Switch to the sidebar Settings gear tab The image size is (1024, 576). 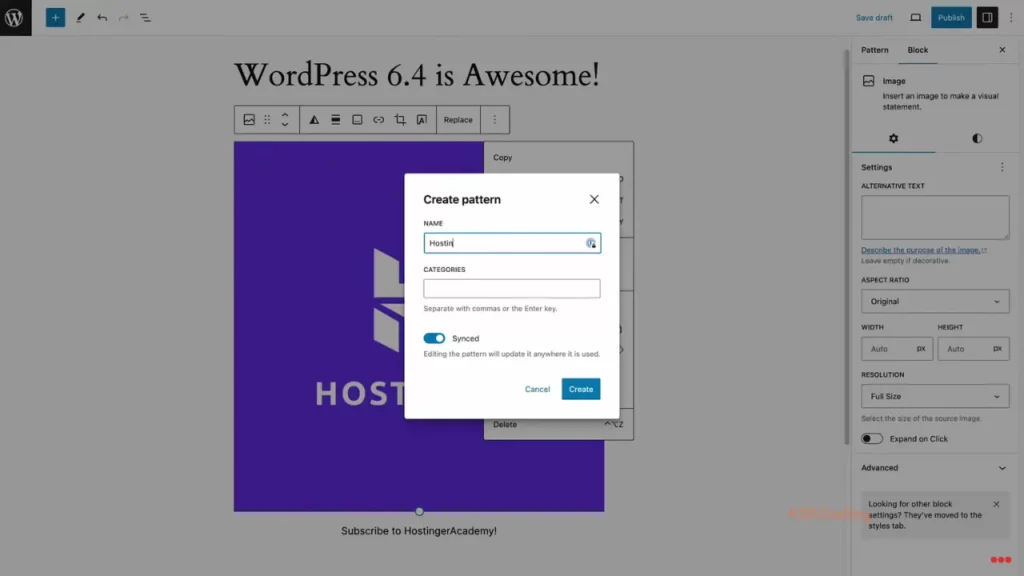tap(893, 138)
